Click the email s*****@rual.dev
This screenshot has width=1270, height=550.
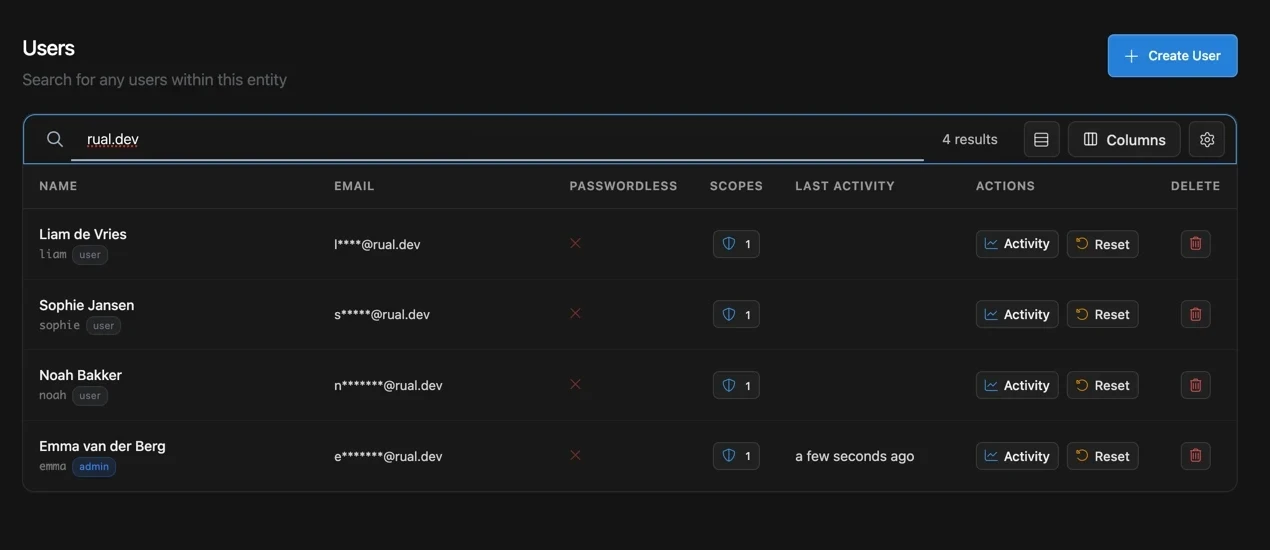click(382, 314)
